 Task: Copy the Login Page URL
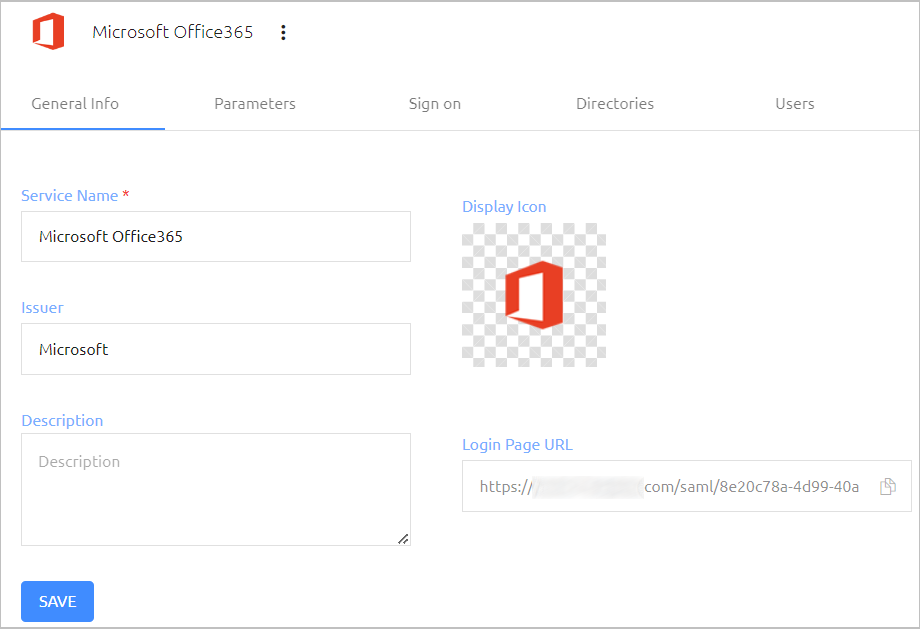click(888, 486)
